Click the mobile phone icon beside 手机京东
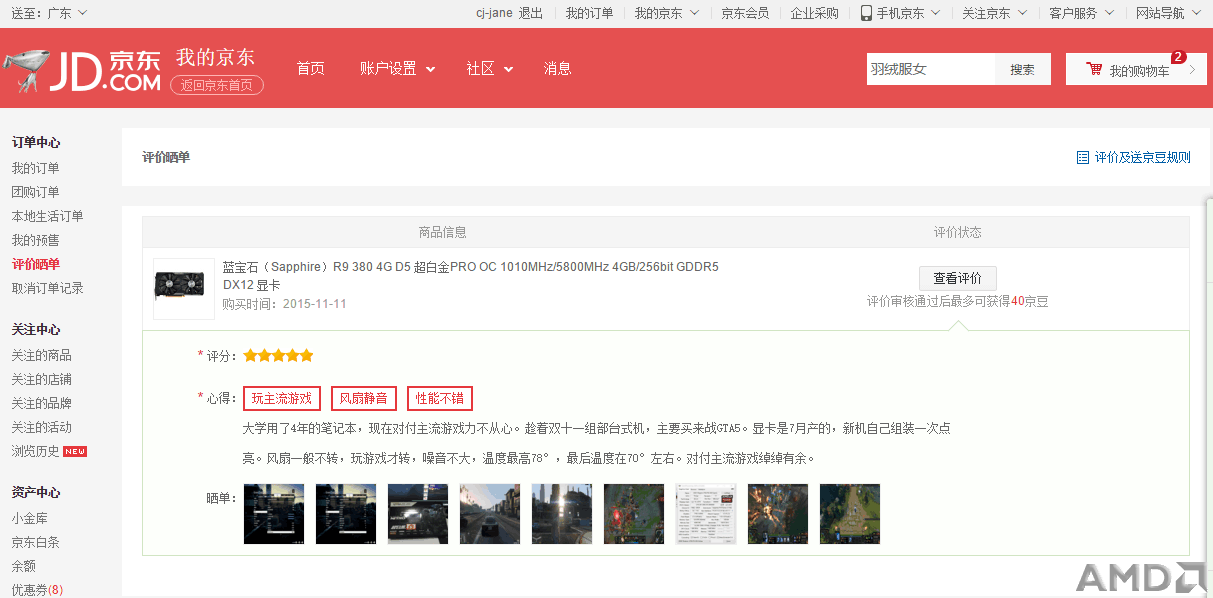The image size is (1213, 598). pyautogui.click(x=866, y=13)
